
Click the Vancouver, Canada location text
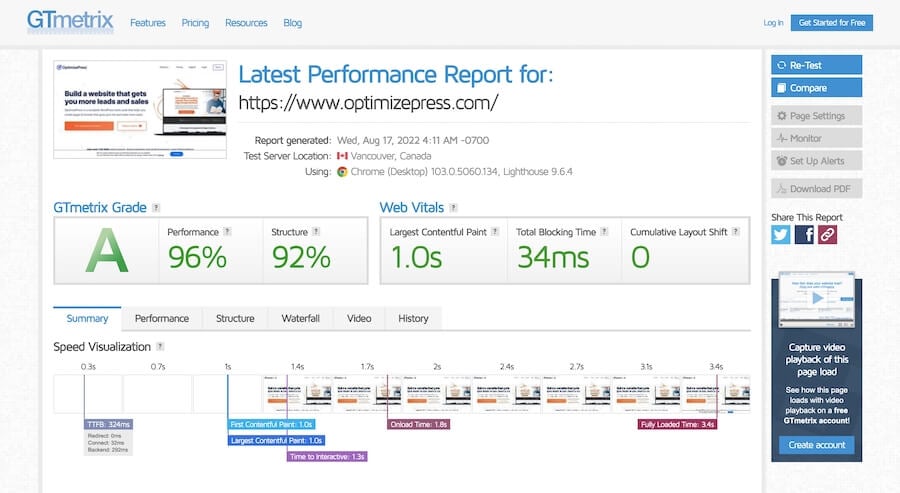coord(391,156)
